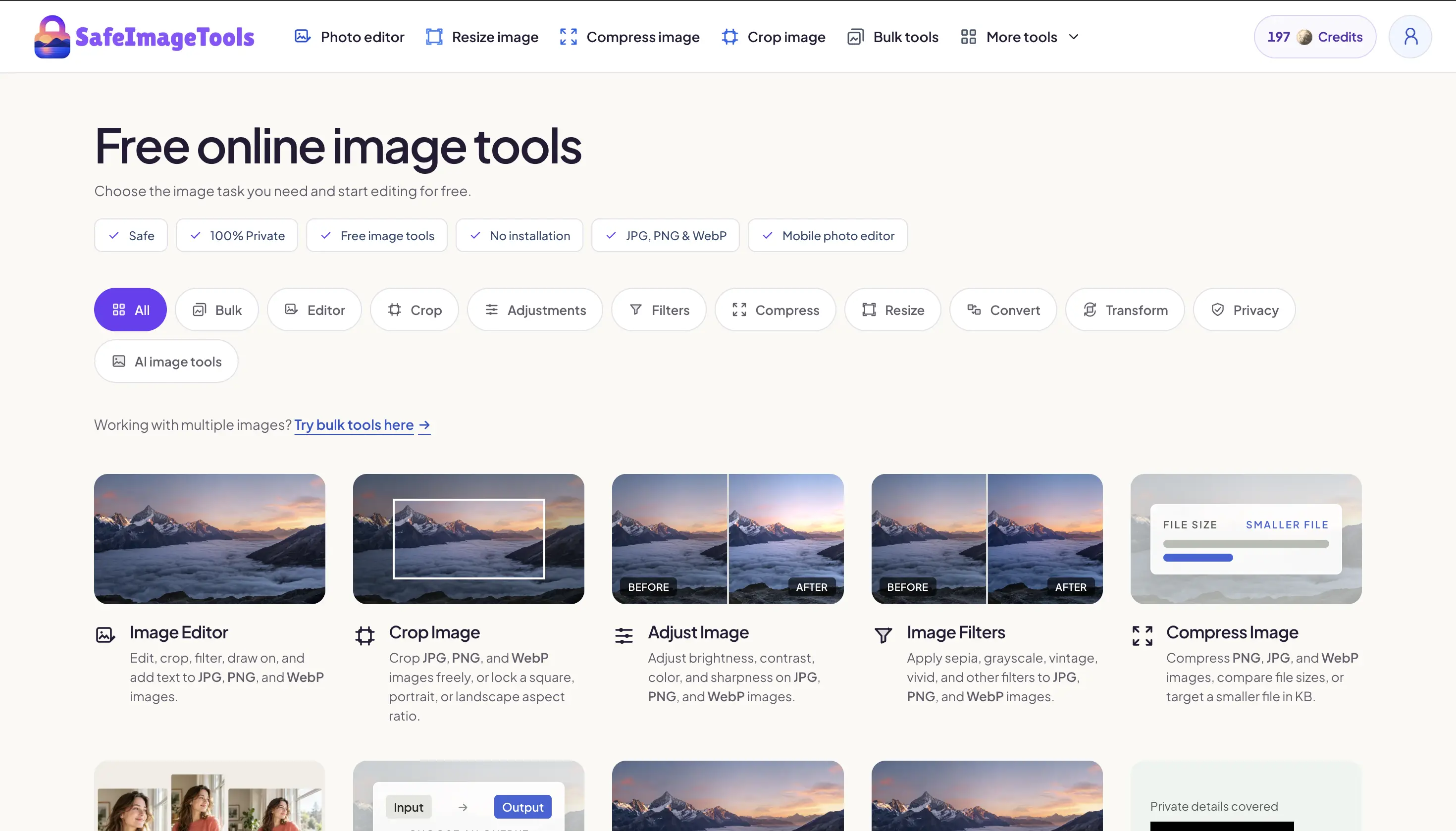Click the arrow after Try bulk tools here
This screenshot has width=1456, height=831.
(x=424, y=425)
